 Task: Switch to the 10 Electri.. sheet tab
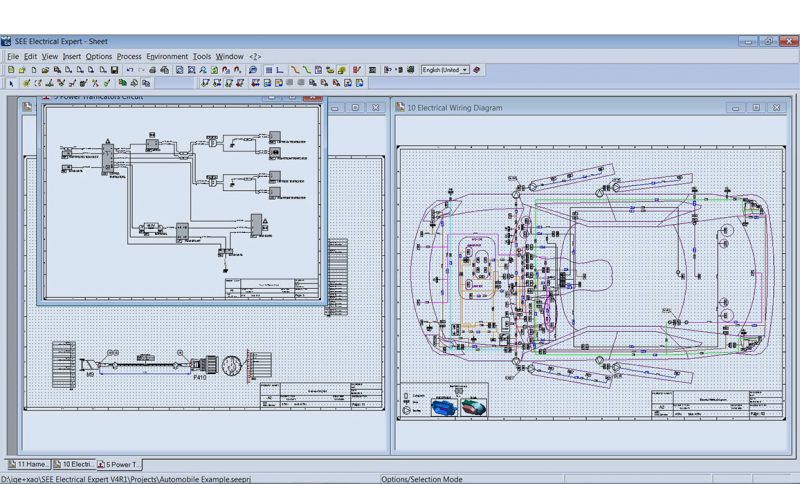(x=74, y=465)
